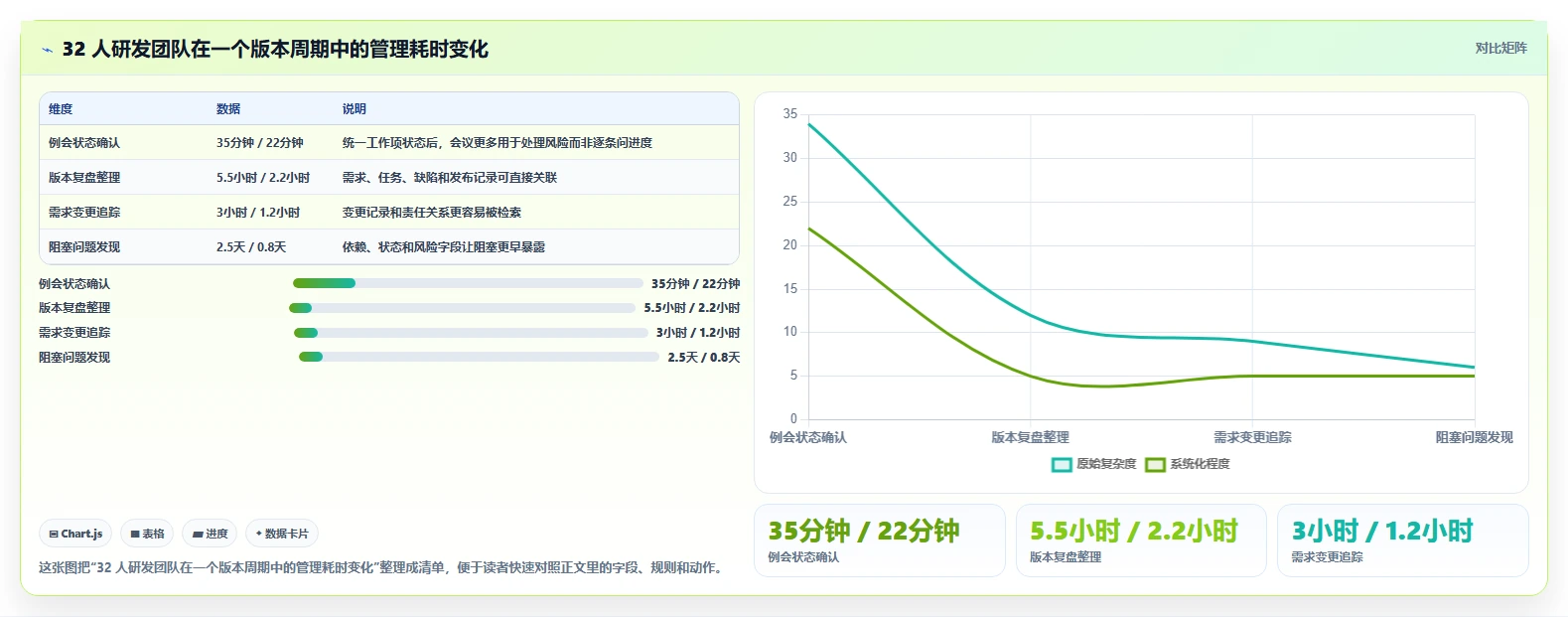Click the green 系统化程度 legend swatch
1568x617 pixels.
1155,464
